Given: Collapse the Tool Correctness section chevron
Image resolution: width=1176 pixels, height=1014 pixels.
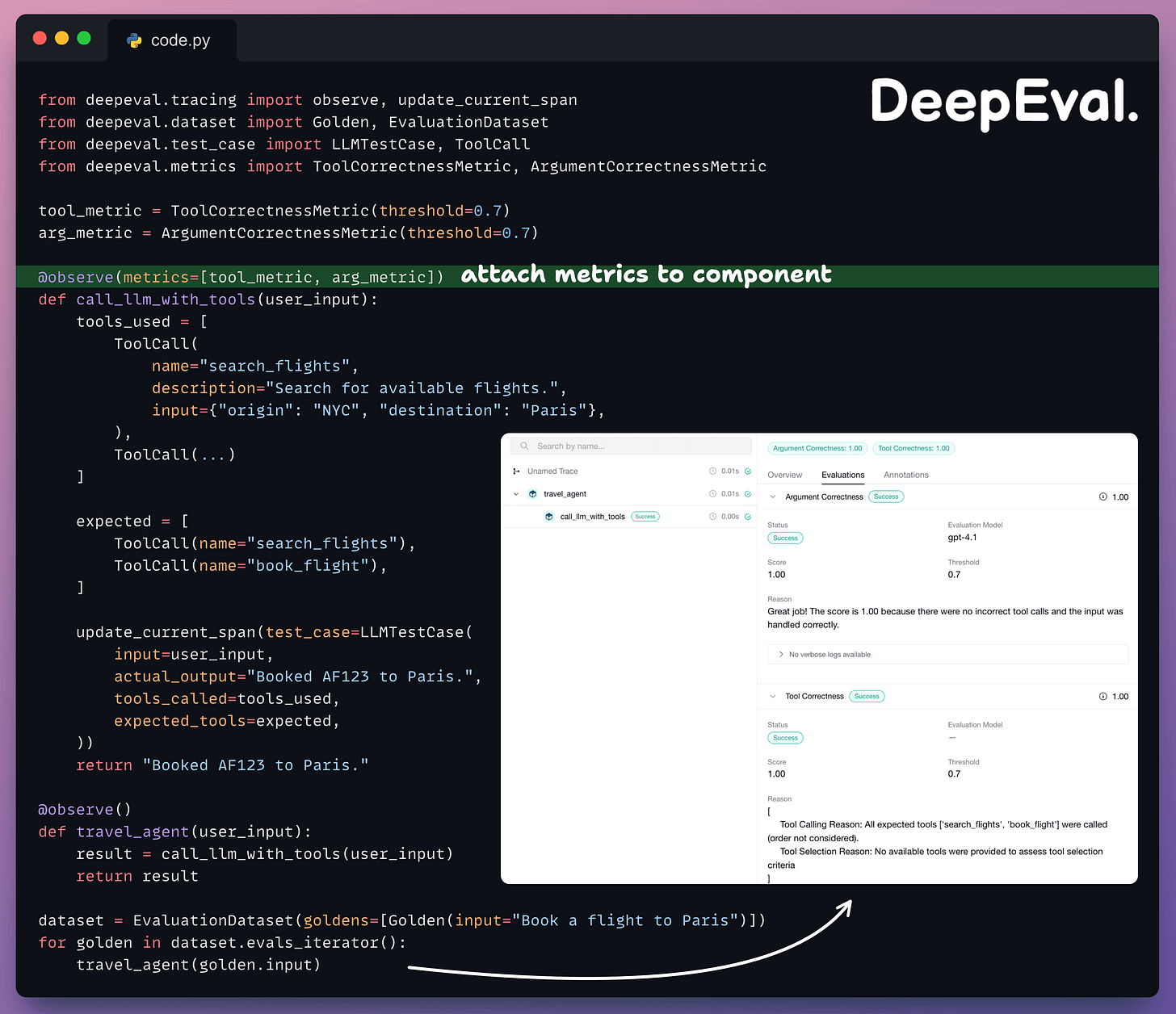Looking at the screenshot, I should coord(773,696).
